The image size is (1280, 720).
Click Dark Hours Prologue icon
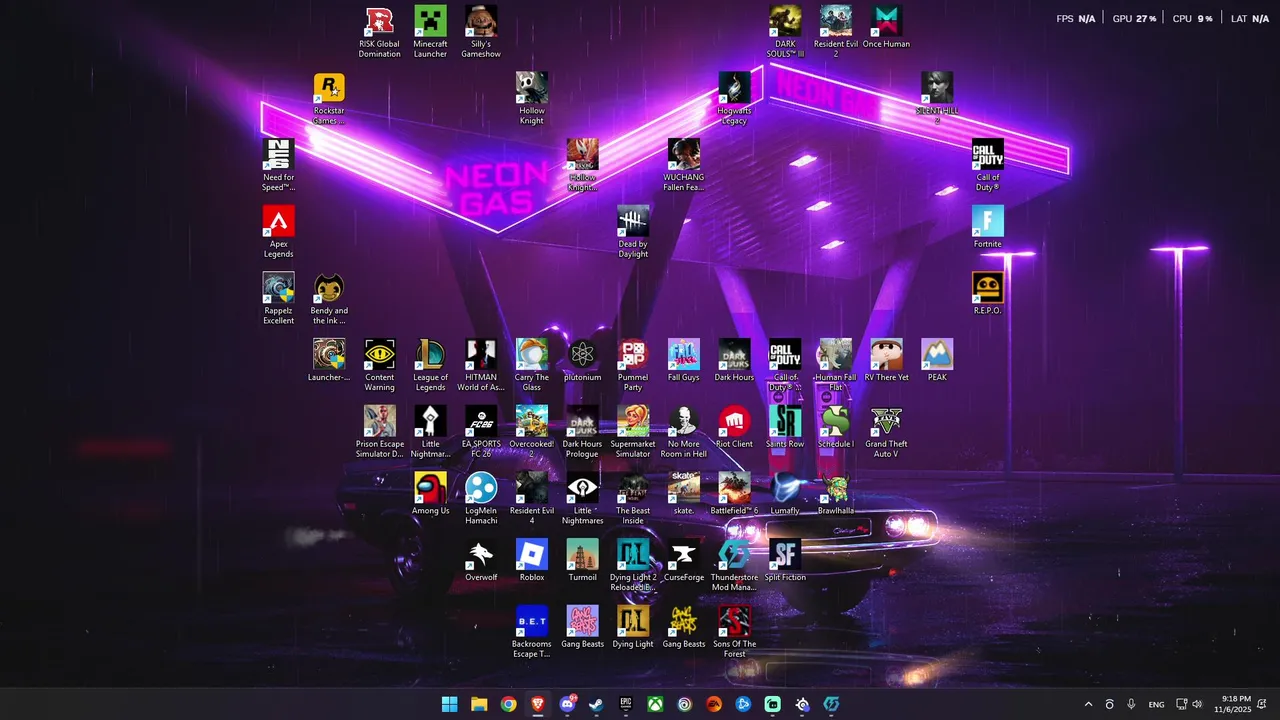pyautogui.click(x=582, y=431)
